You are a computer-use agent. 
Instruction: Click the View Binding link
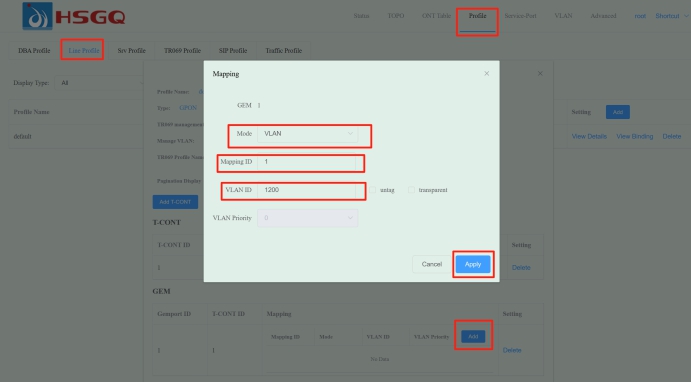tap(635, 136)
